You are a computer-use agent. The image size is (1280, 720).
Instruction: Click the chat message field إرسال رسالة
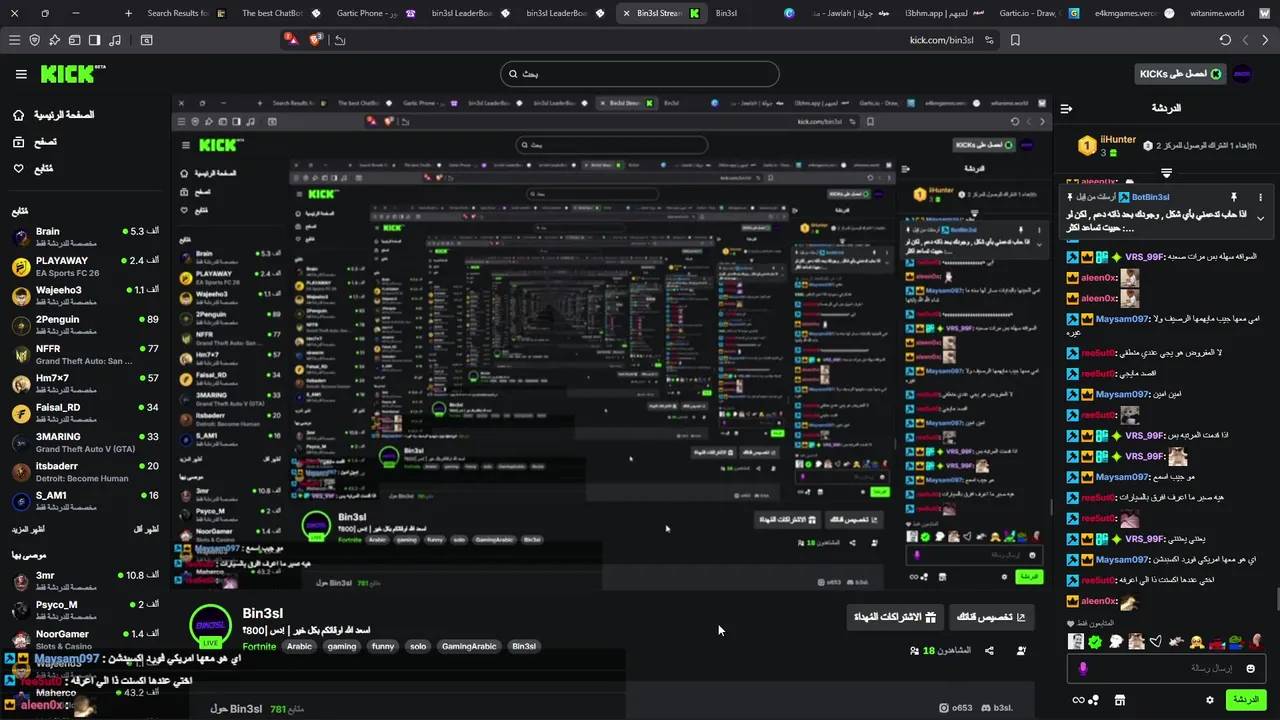[x=1168, y=668]
